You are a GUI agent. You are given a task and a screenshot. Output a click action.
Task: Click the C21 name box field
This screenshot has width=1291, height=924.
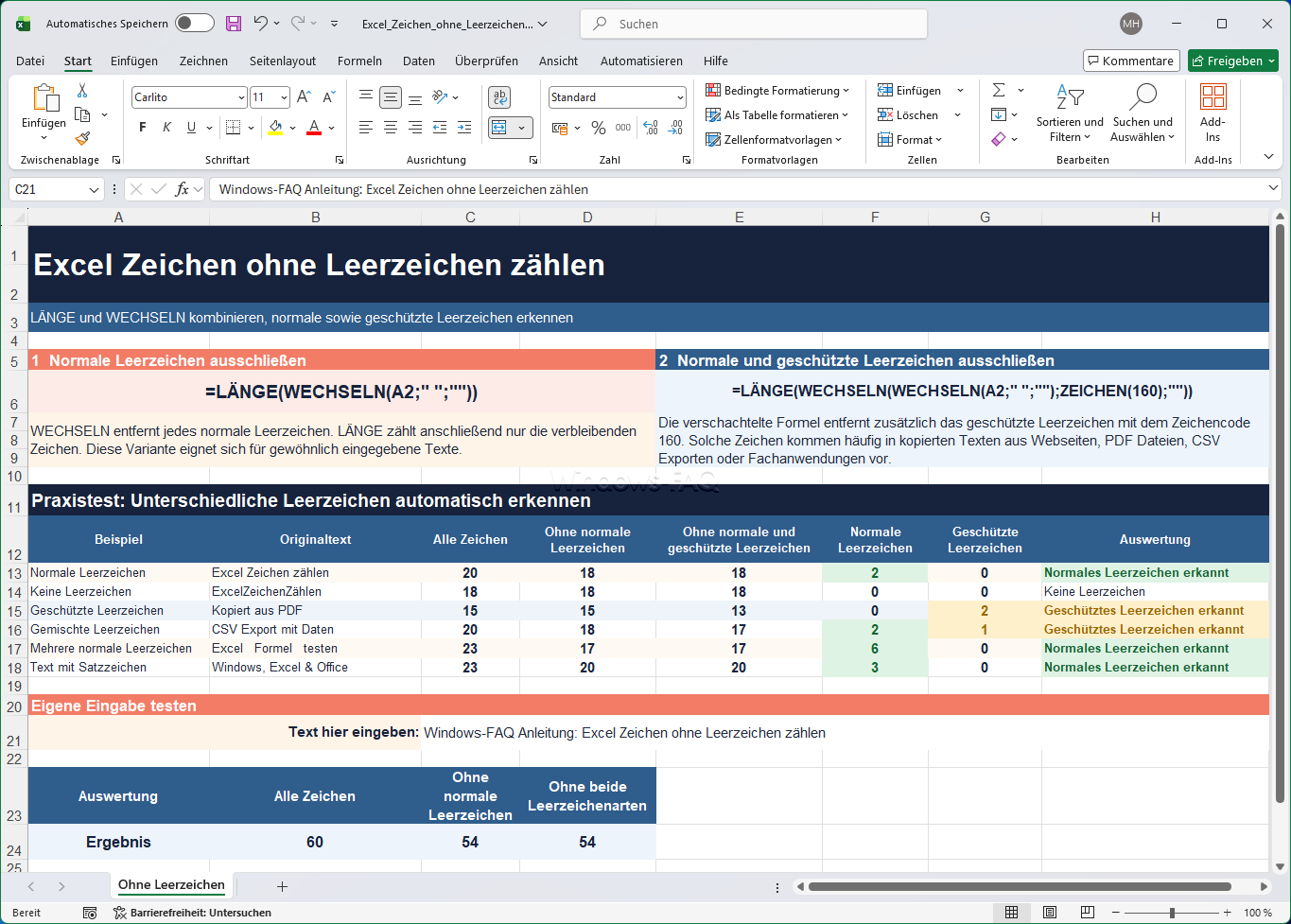pos(56,189)
